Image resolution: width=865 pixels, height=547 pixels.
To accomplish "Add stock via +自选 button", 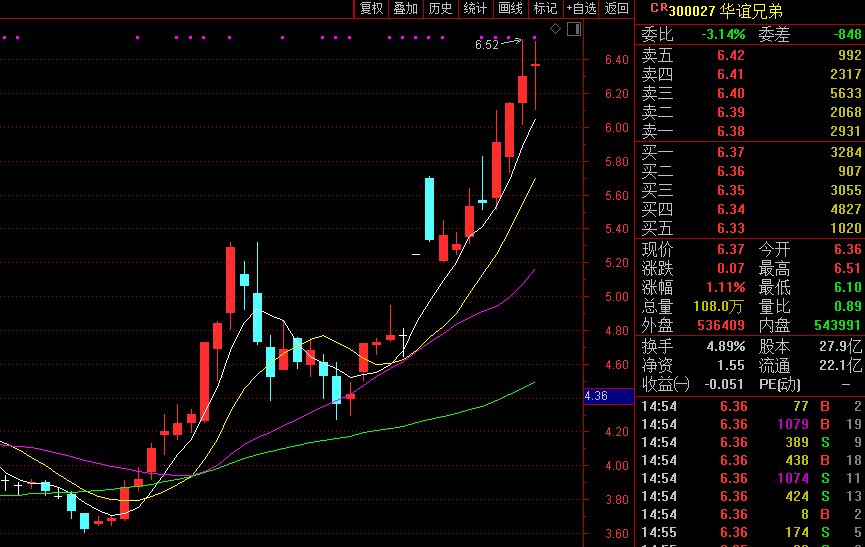I will click(581, 8).
